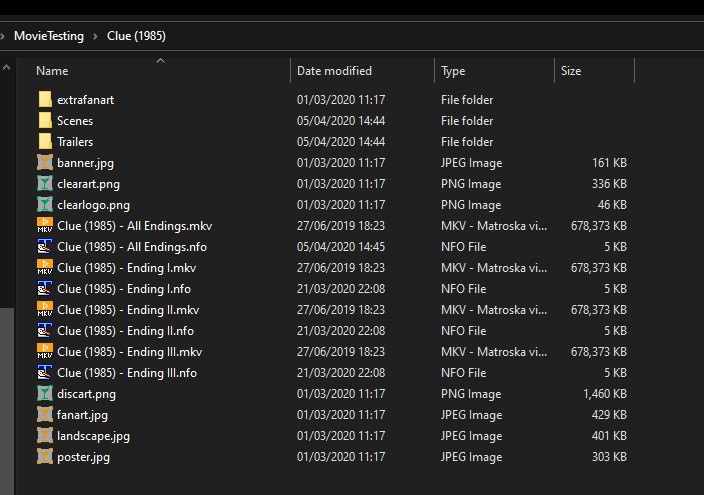
Task: Click the extrafanart folder icon
Action: point(45,100)
